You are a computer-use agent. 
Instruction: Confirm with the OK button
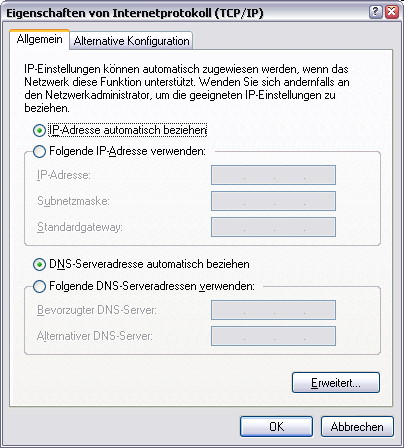click(276, 427)
